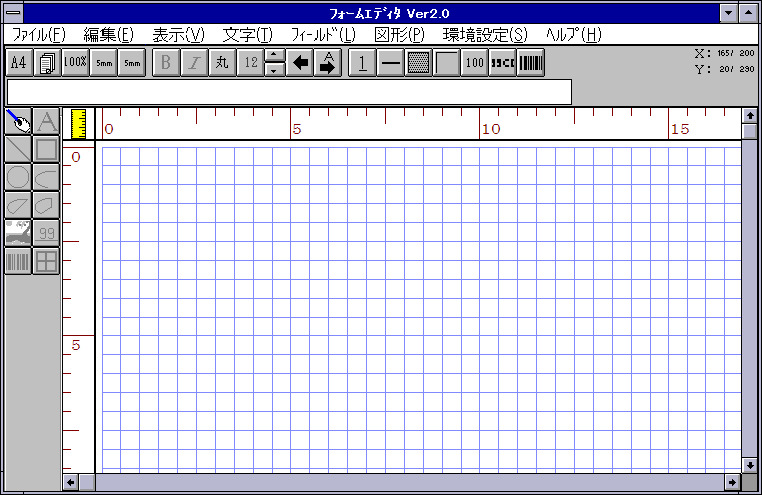Toggle bold text formatting

point(166,62)
